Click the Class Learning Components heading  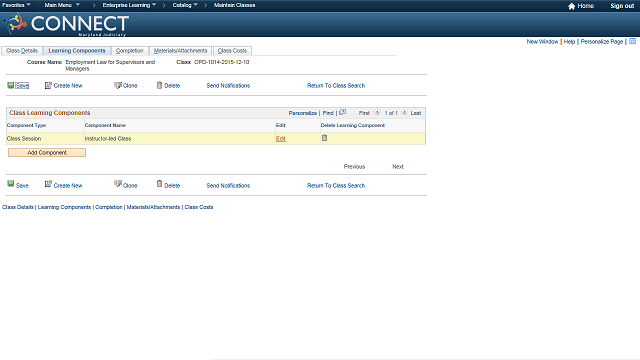pos(50,113)
